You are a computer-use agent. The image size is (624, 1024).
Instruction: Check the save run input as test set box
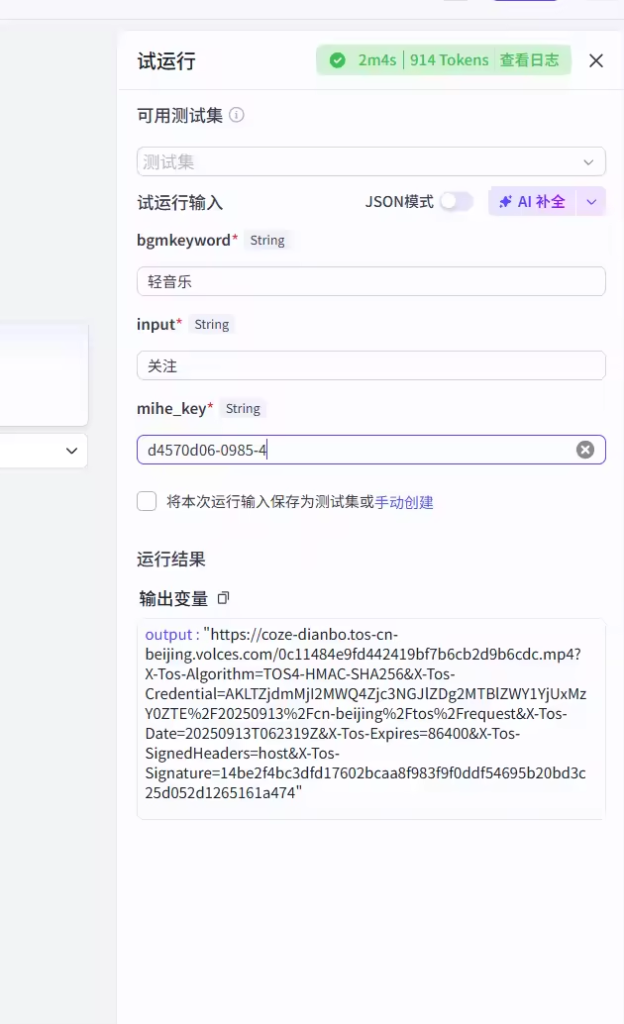(147, 502)
